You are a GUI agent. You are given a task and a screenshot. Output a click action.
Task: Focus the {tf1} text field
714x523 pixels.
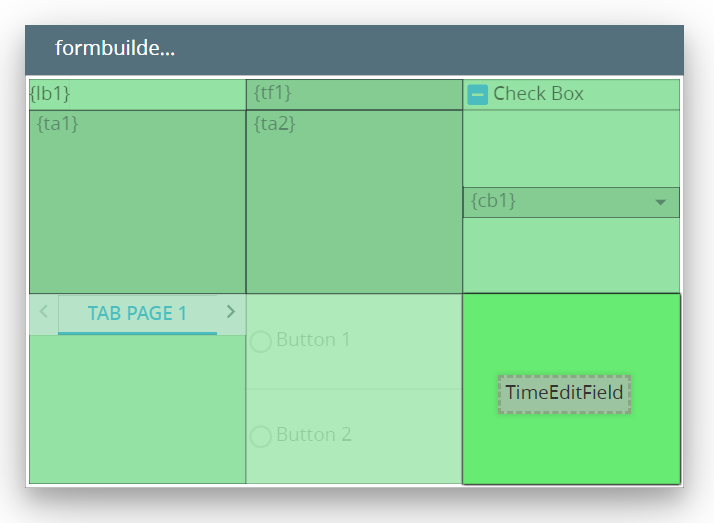354,94
